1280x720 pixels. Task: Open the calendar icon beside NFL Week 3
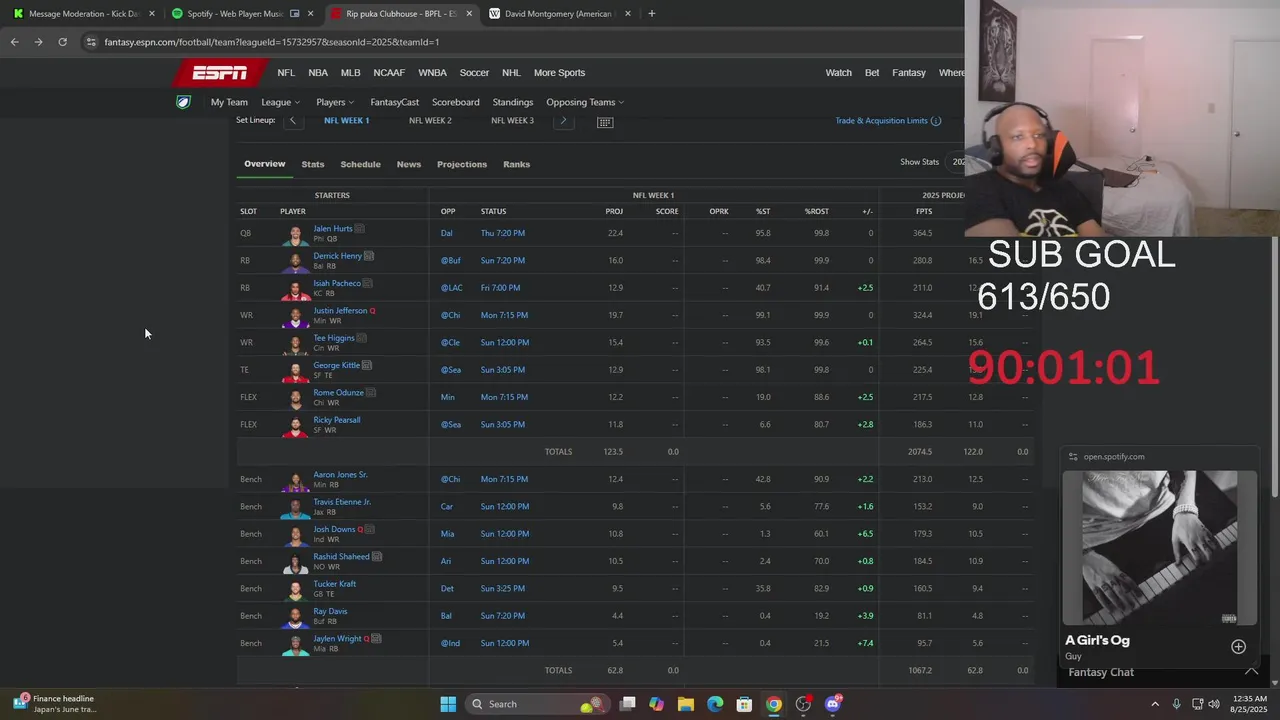point(605,121)
